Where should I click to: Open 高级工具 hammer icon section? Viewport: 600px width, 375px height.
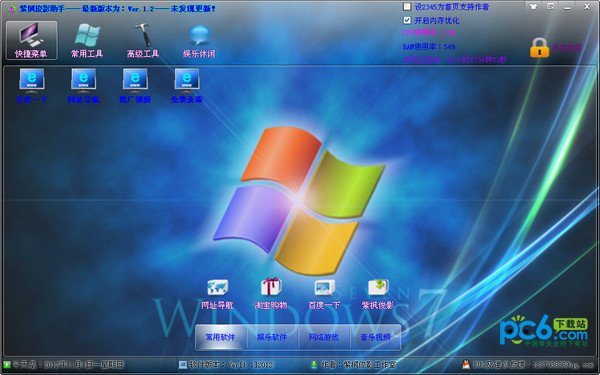coord(143,40)
